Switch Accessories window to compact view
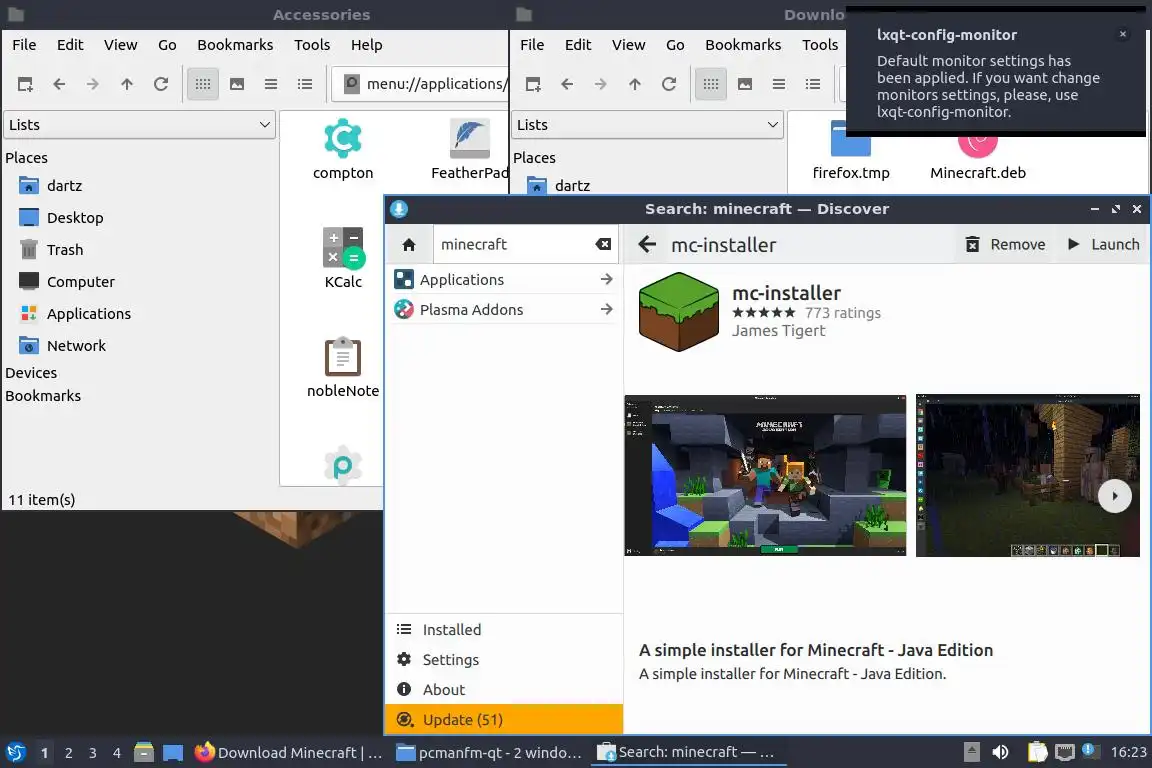Viewport: 1152px width, 768px height. (271, 84)
